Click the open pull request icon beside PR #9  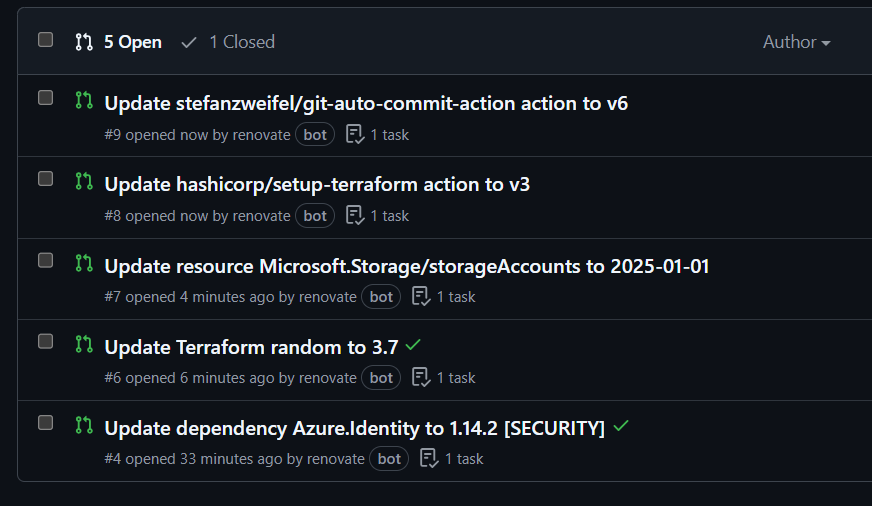[84, 101]
